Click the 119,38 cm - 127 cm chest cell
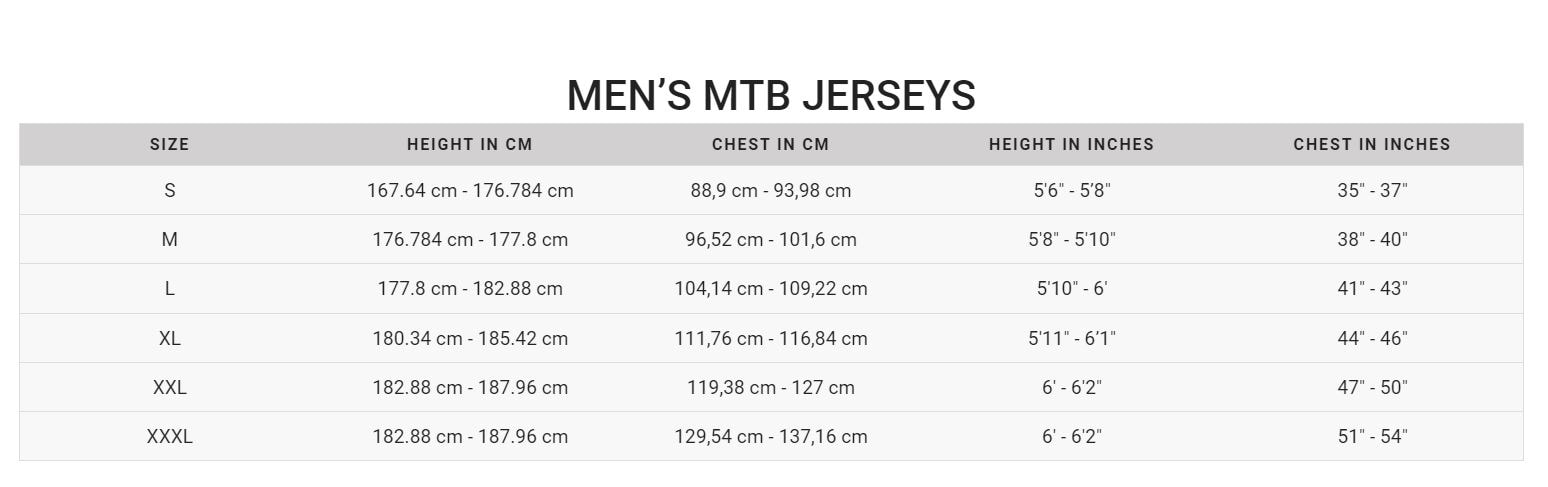 coord(771,388)
